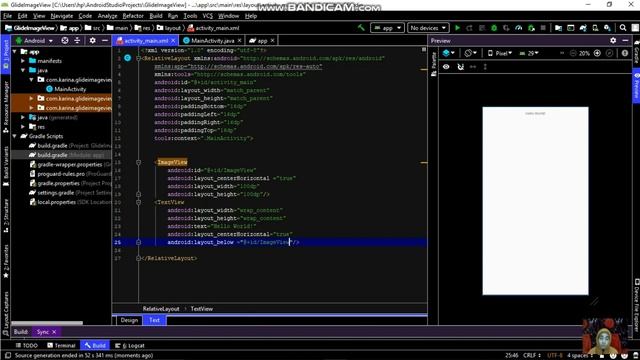The image size is (640, 360).
Task: Toggle autoconnect magnet icon in Preview
Action: point(460,67)
